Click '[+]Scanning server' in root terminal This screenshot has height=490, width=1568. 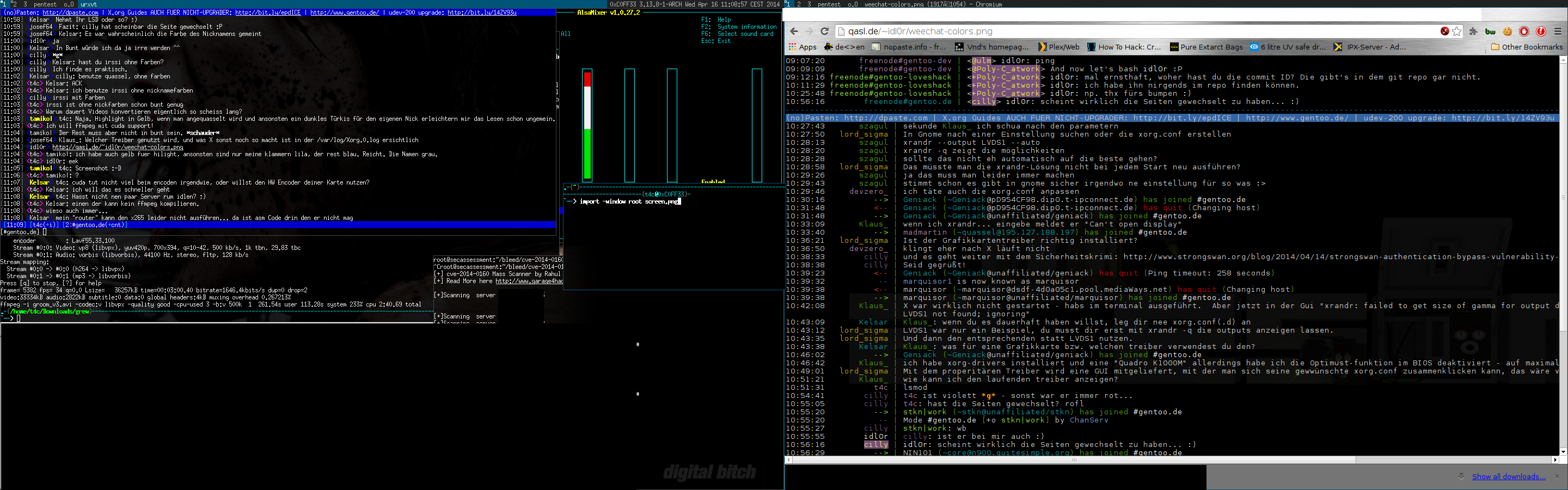point(464,295)
